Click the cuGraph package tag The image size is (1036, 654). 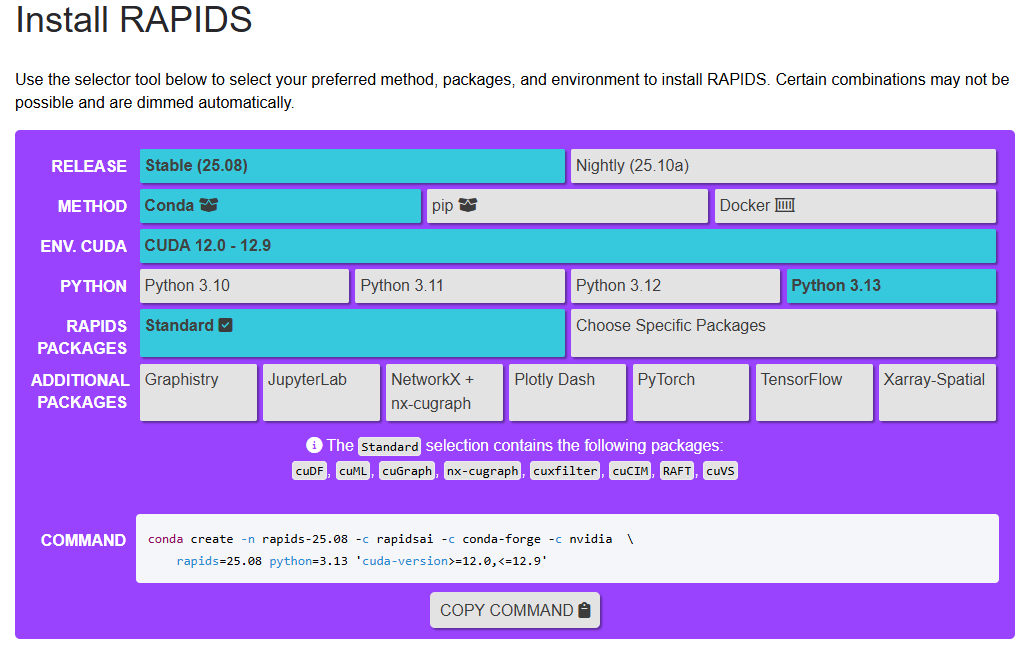click(407, 471)
